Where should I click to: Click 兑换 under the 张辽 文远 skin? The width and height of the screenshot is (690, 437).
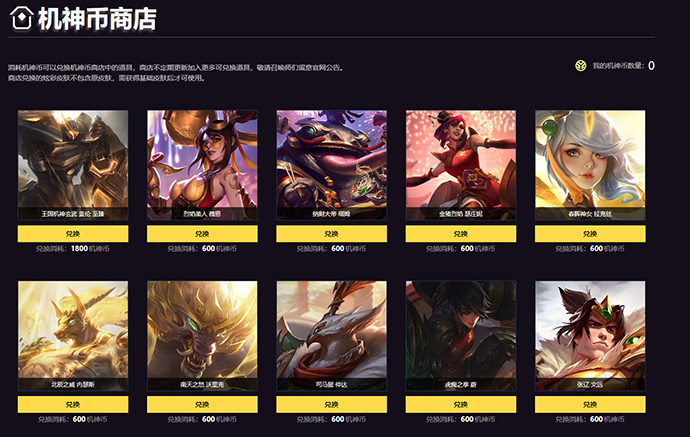(x=590, y=404)
